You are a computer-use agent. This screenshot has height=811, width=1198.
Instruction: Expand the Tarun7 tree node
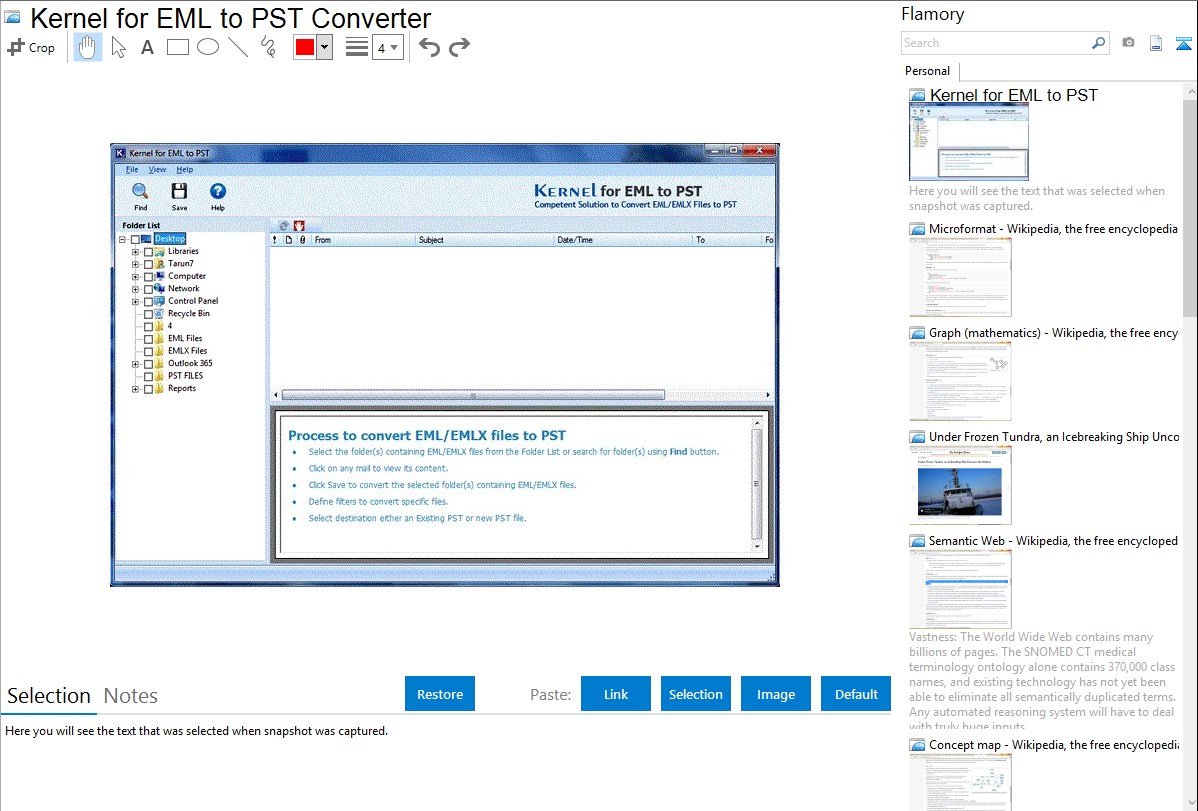point(135,264)
